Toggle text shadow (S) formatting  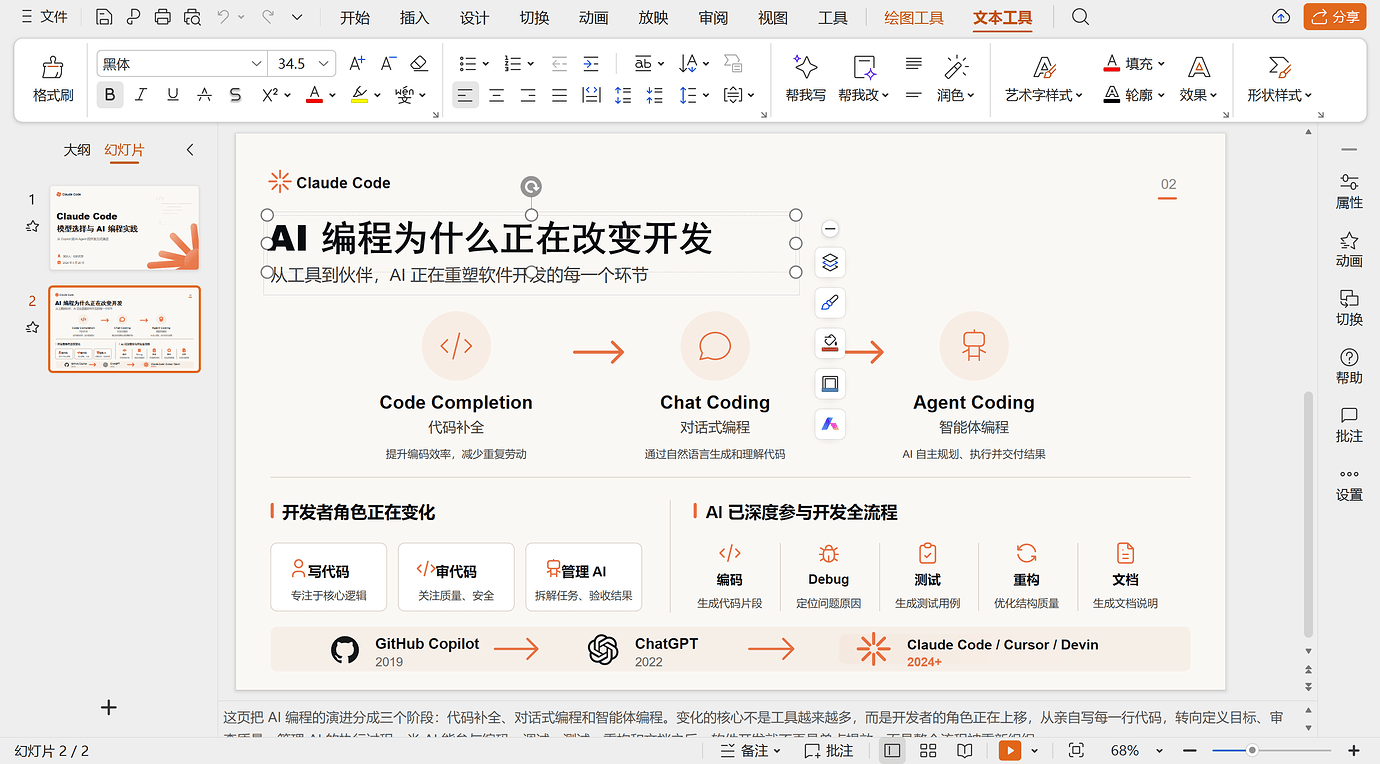point(235,95)
